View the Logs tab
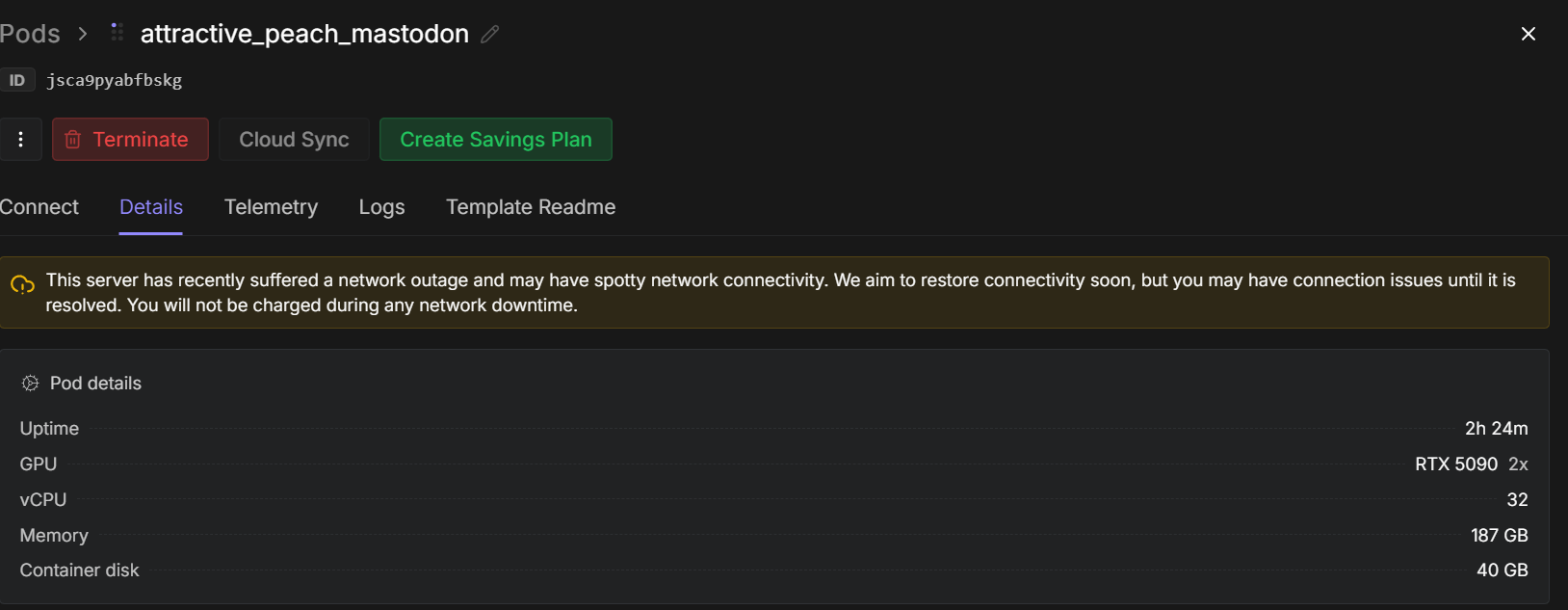This screenshot has width=1568, height=610. (x=381, y=207)
